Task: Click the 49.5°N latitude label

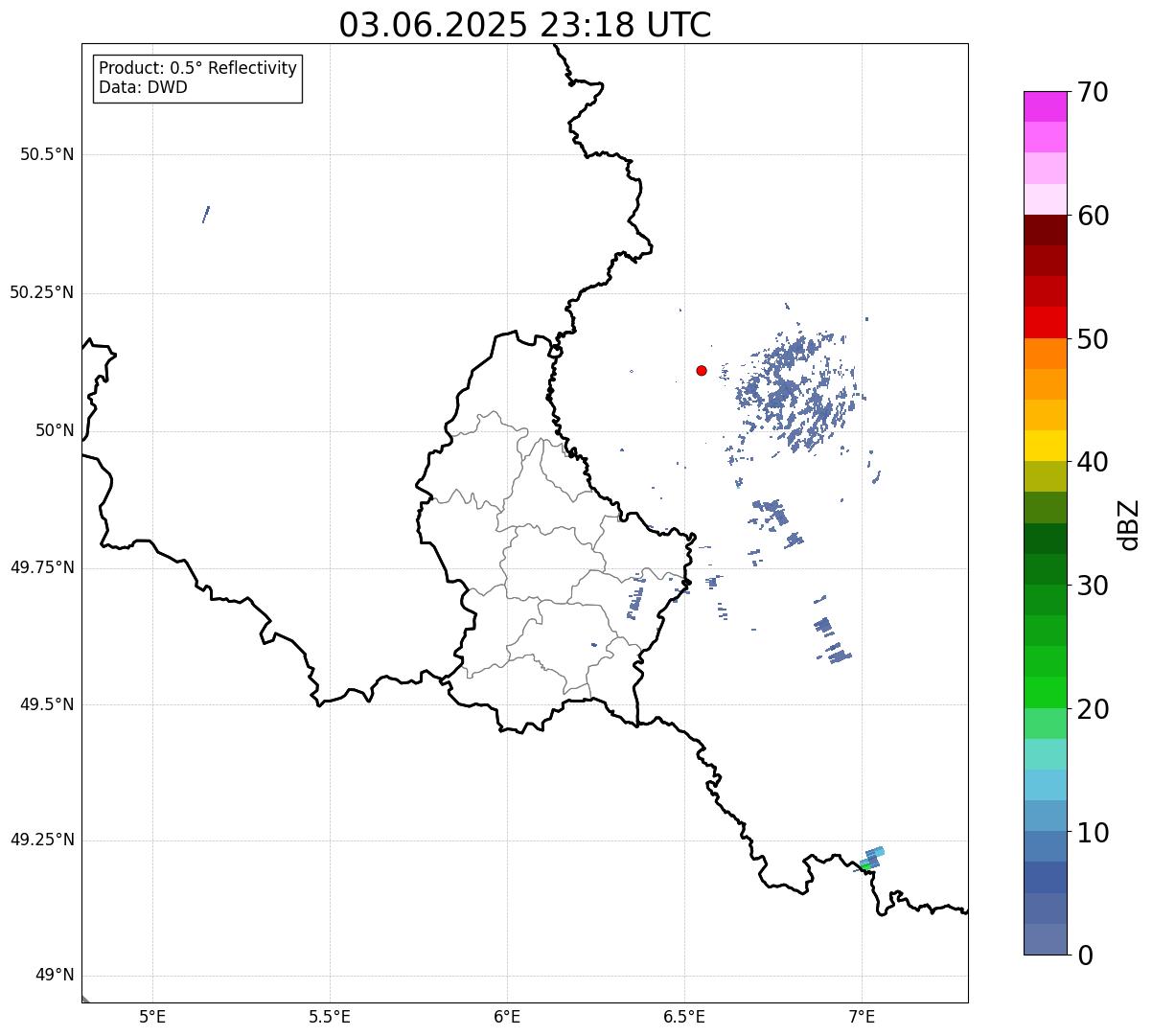Action: [x=47, y=704]
